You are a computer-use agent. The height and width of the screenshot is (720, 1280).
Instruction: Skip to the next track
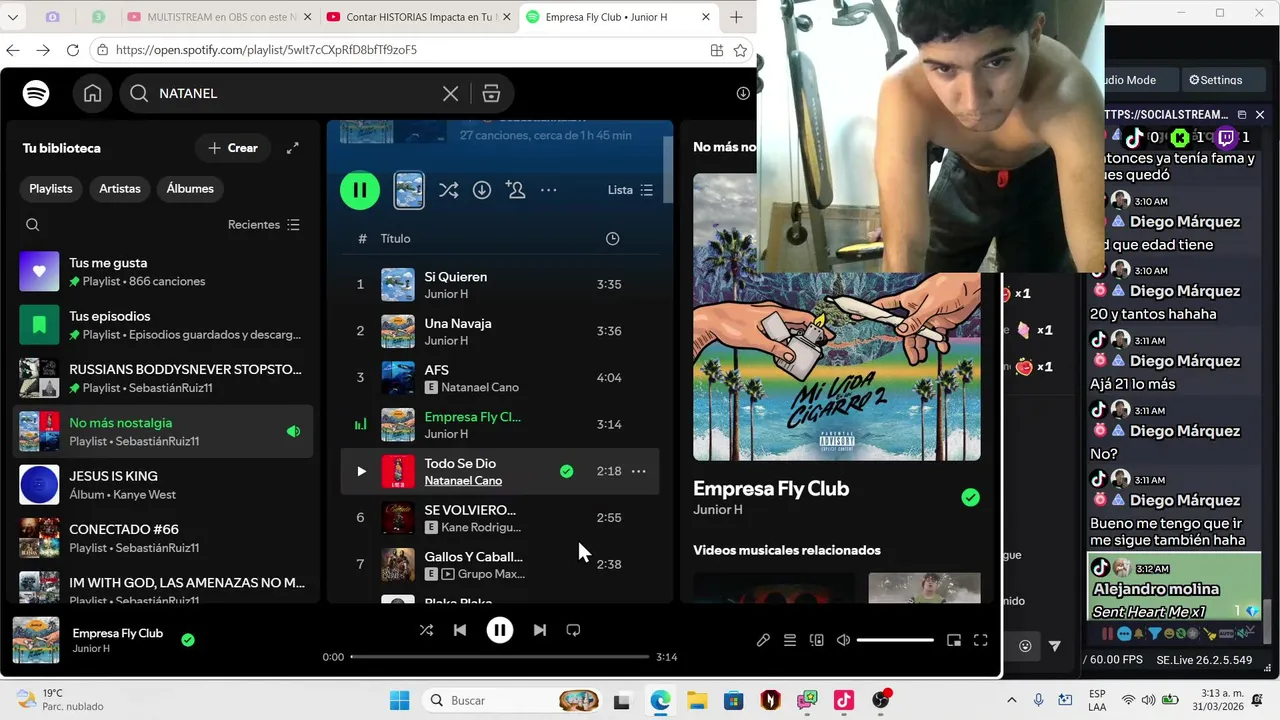coord(540,630)
